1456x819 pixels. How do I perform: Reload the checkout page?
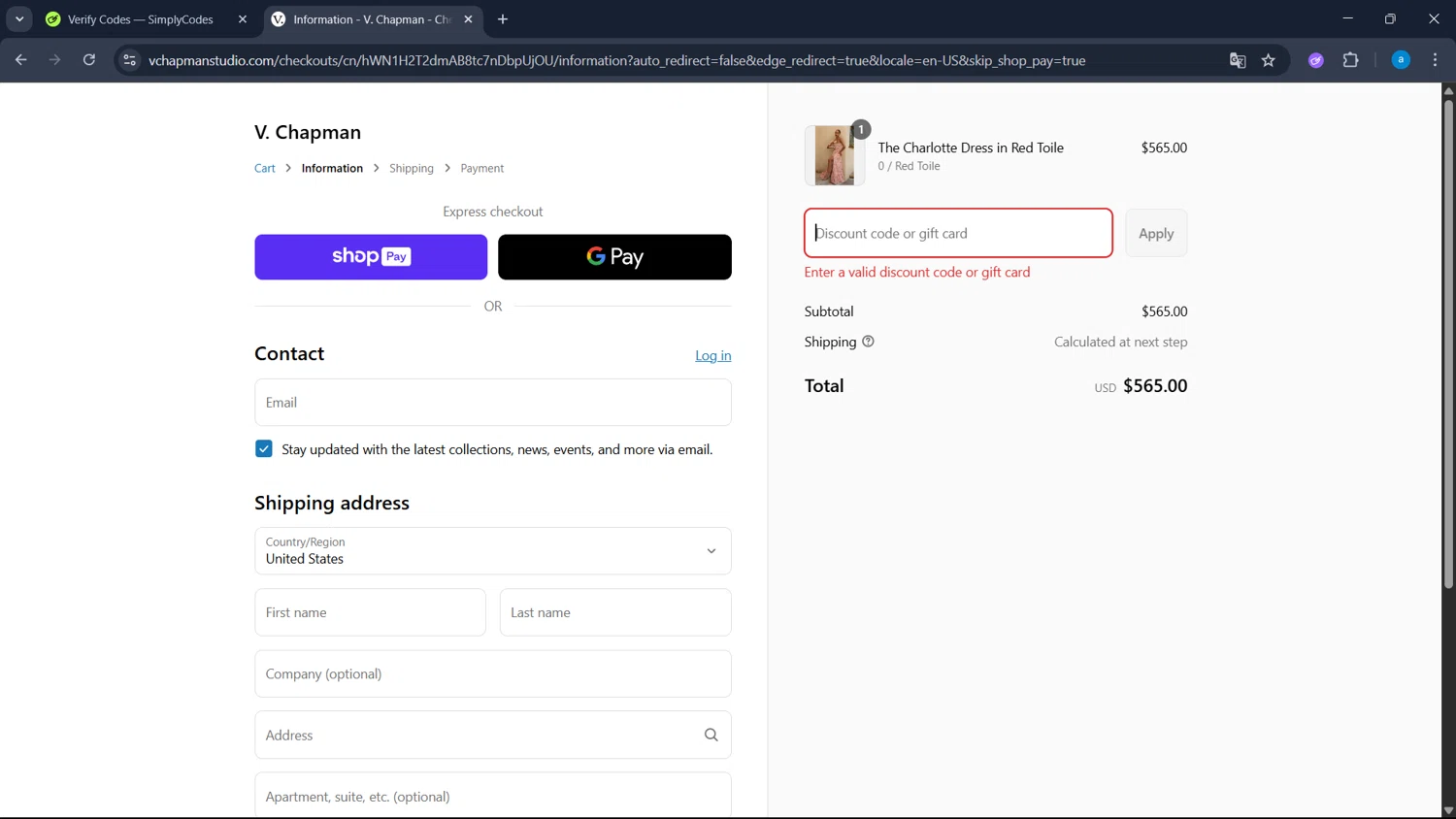tap(89, 60)
